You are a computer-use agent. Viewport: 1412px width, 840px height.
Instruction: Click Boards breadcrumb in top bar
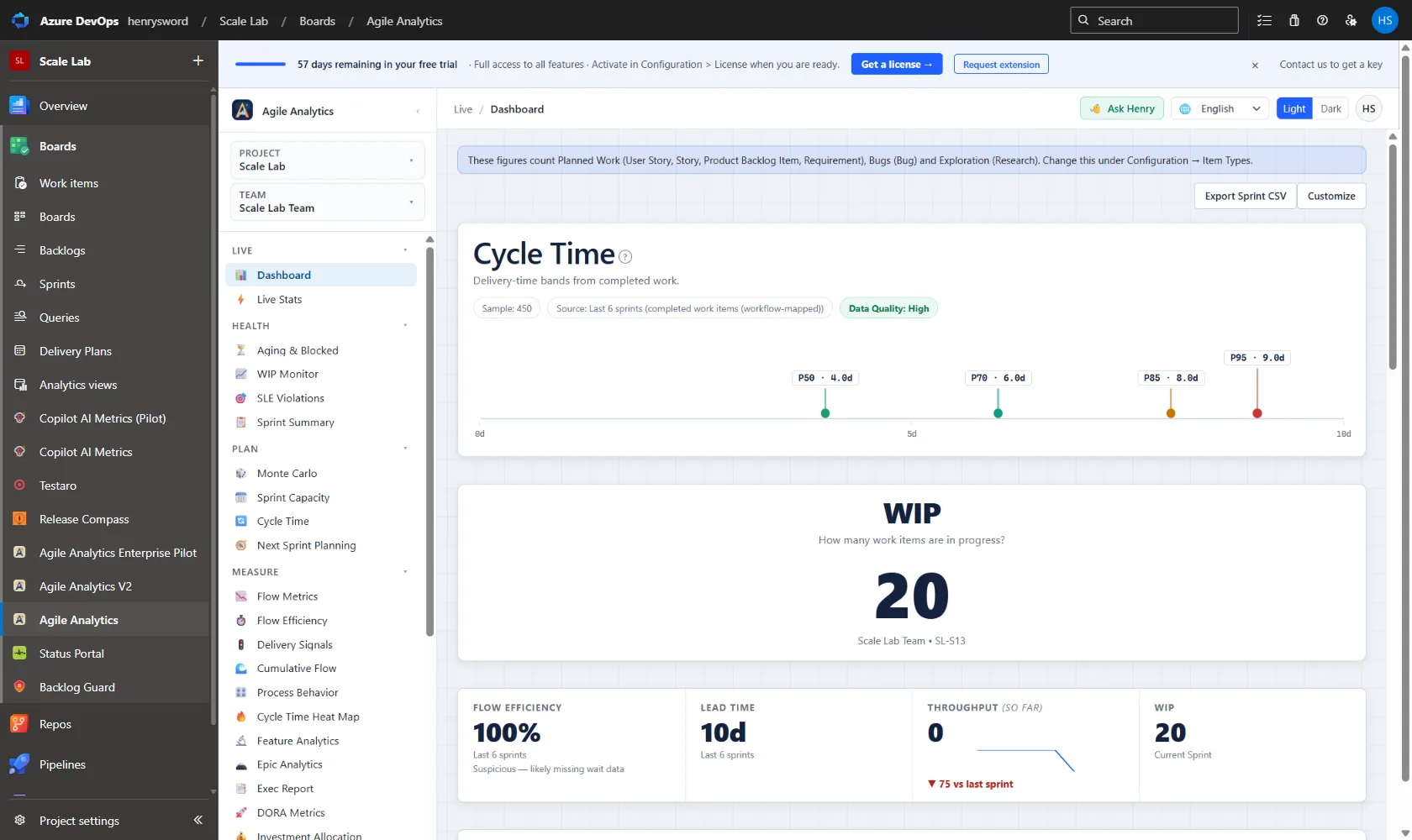(317, 21)
